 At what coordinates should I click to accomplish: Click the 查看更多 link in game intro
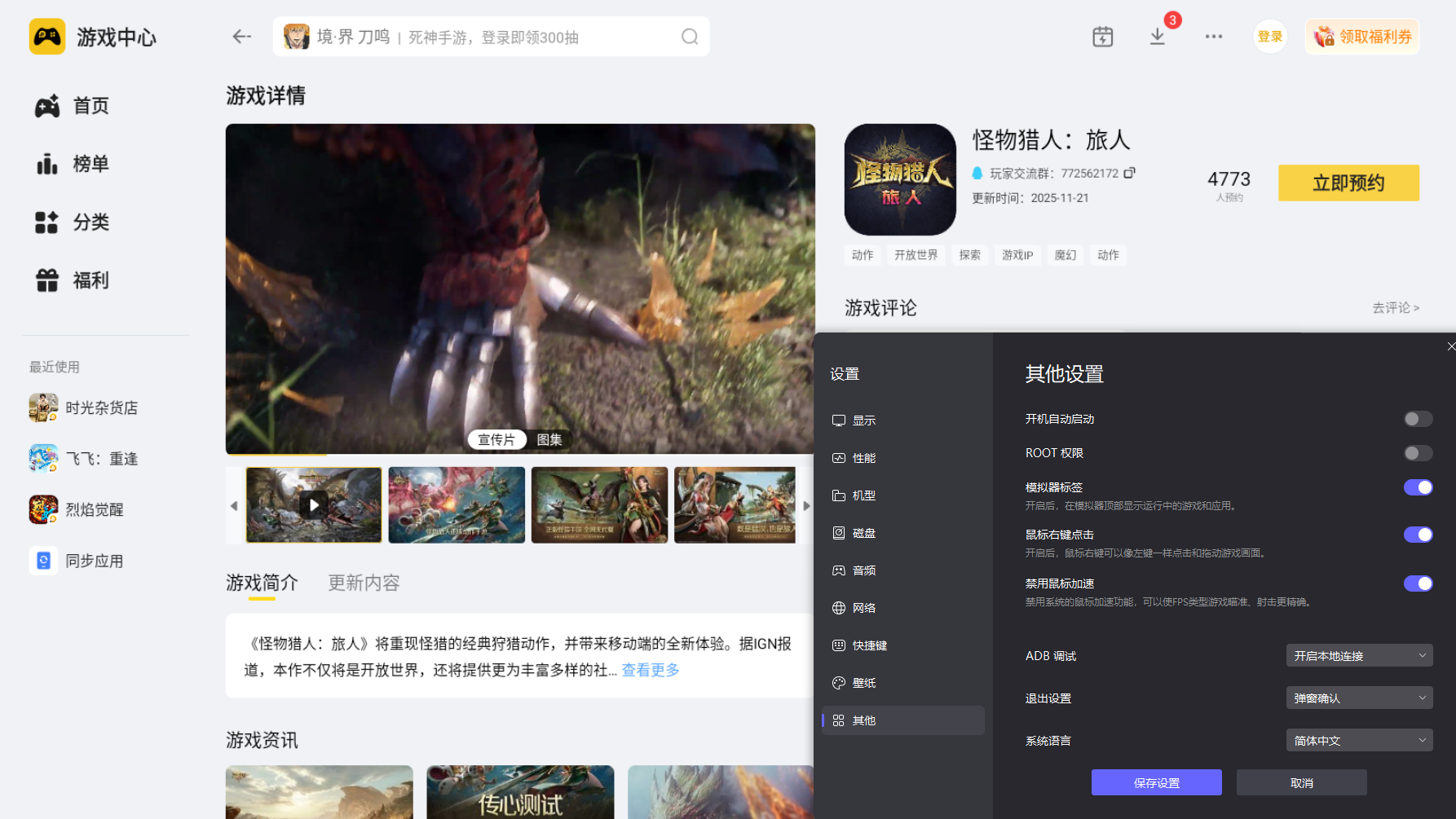[649, 669]
